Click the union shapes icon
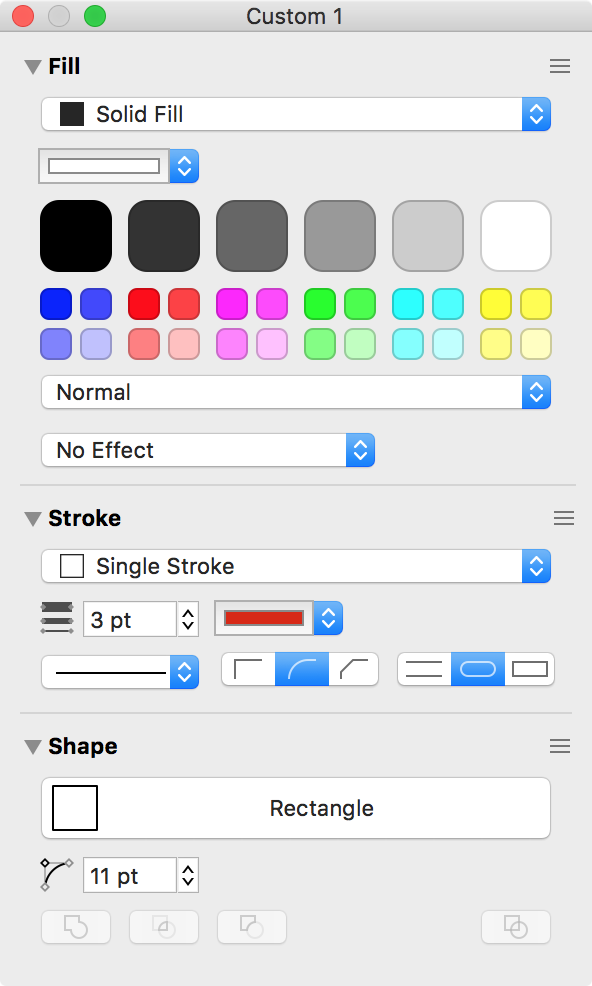 [76, 927]
